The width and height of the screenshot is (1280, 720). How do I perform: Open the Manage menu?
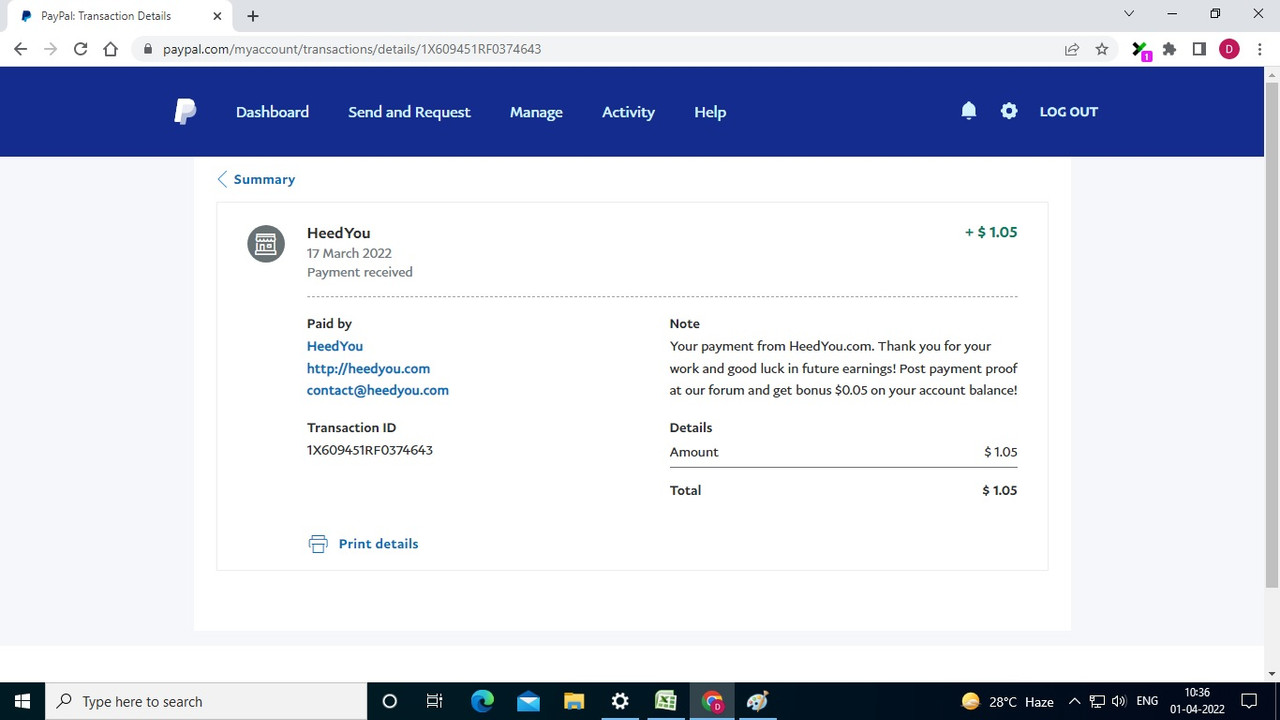(536, 112)
